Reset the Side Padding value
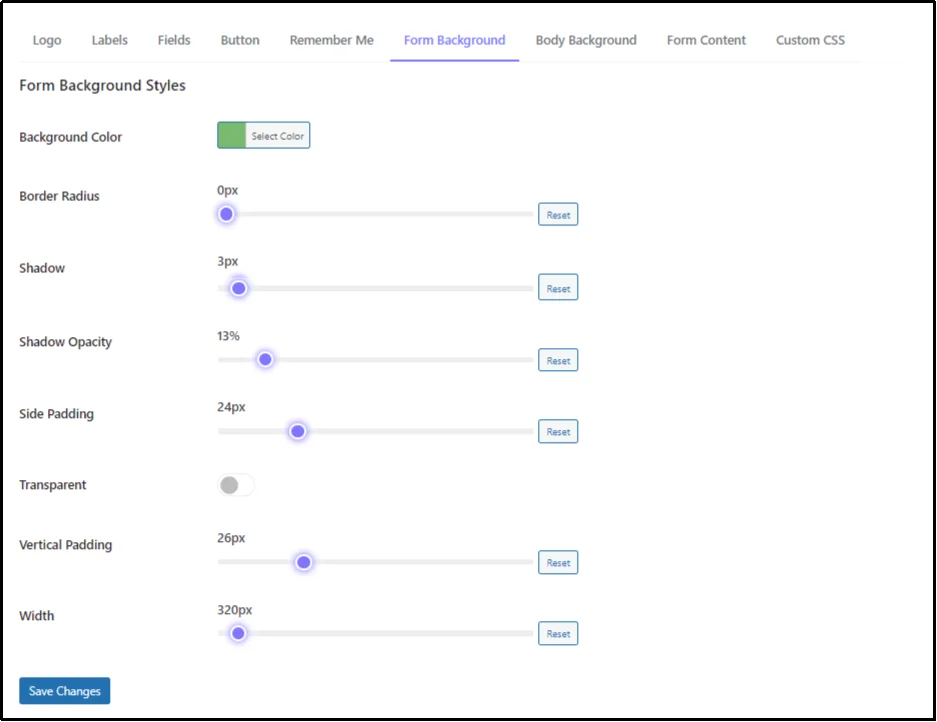937x722 pixels. (558, 432)
